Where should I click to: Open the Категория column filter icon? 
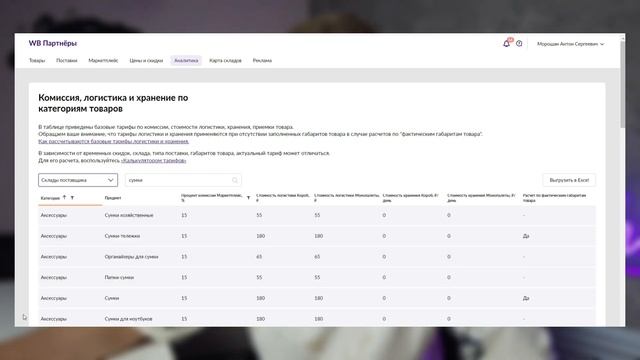(x=72, y=198)
